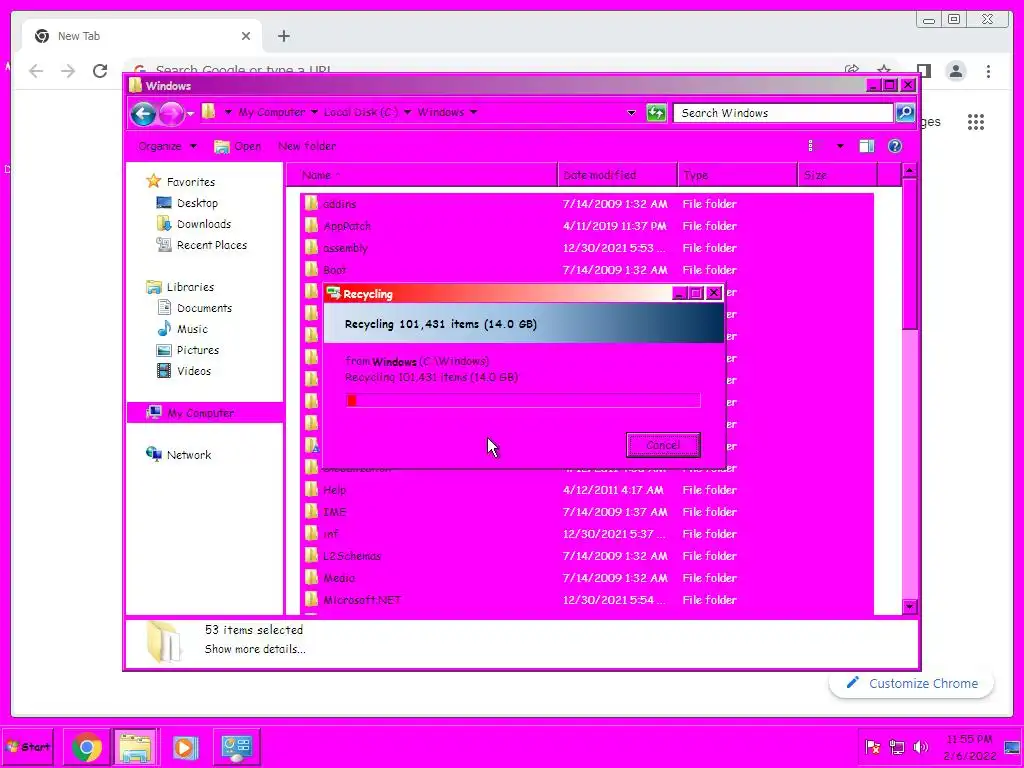The image size is (1024, 768).
Task: Click Show more details link
Action: [255, 649]
